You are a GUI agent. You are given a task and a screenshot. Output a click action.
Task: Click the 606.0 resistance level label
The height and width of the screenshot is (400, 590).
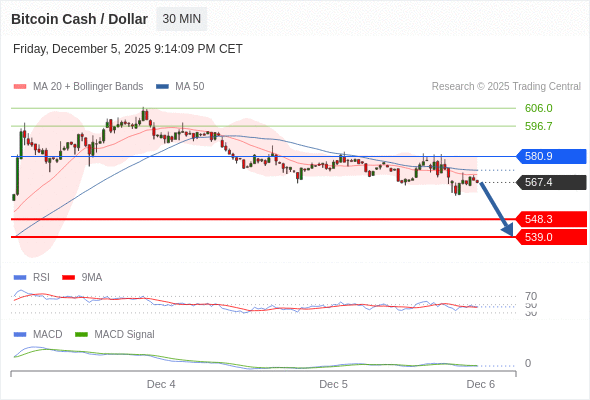[x=538, y=108]
